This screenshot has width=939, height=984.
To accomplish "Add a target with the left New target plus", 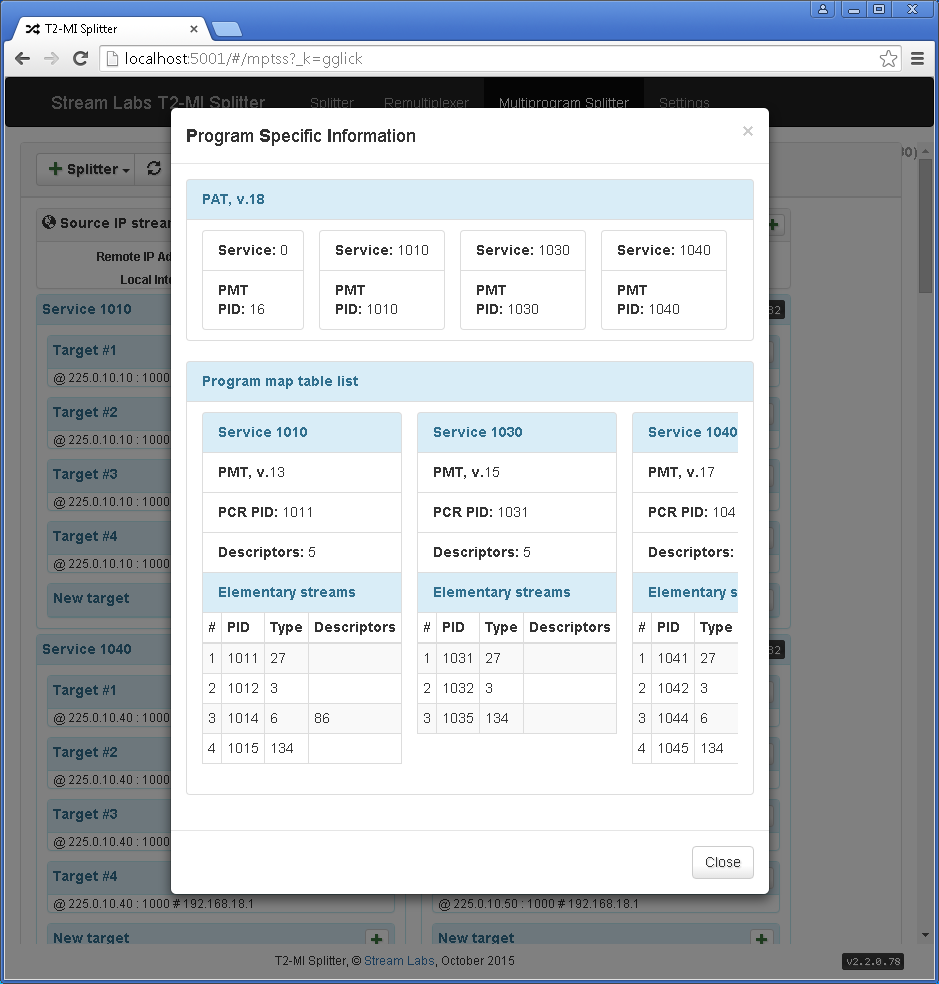I will pyautogui.click(x=376, y=939).
